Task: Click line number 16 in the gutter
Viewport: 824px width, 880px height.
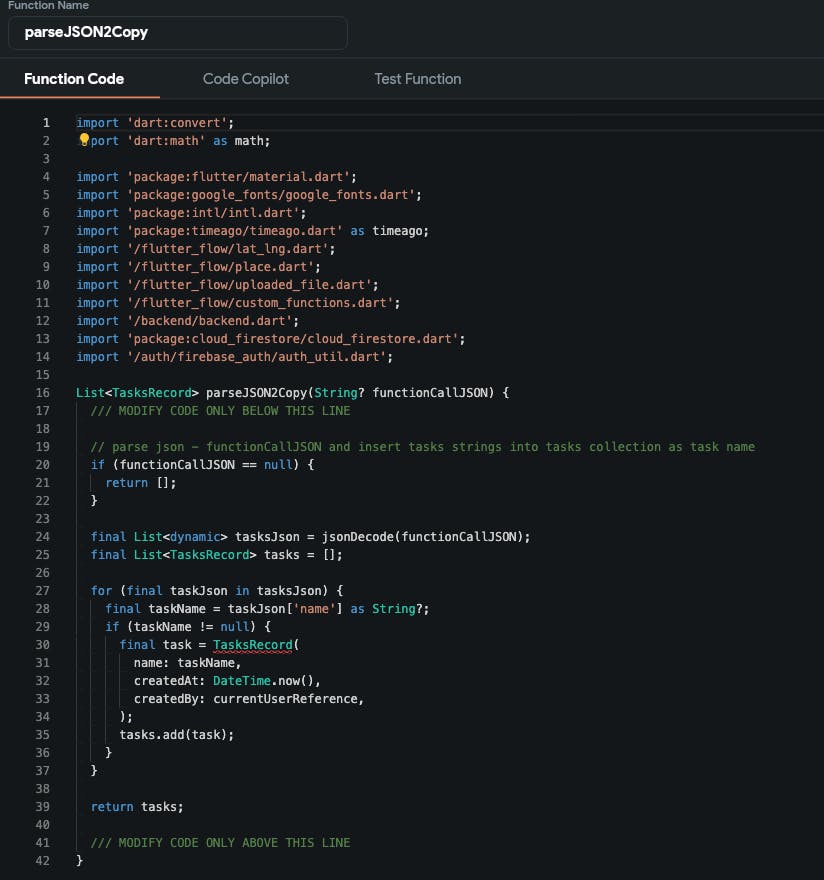Action: [x=43, y=393]
